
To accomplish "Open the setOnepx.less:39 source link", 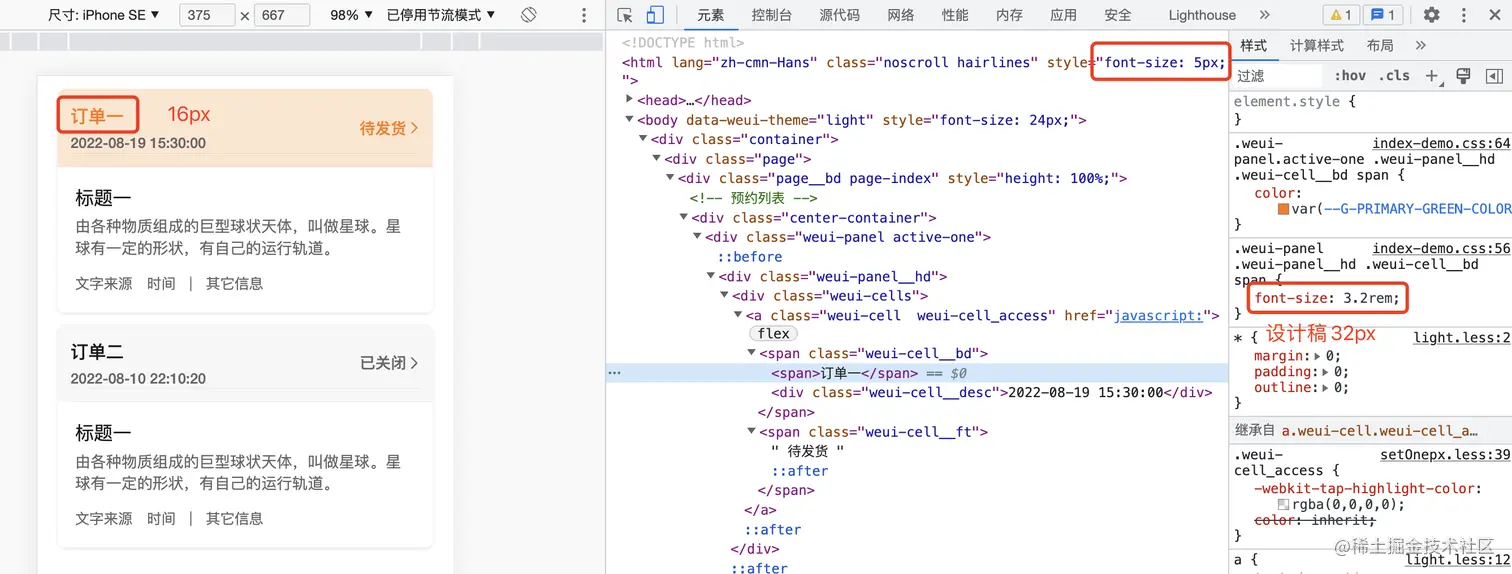I will (x=1445, y=454).
